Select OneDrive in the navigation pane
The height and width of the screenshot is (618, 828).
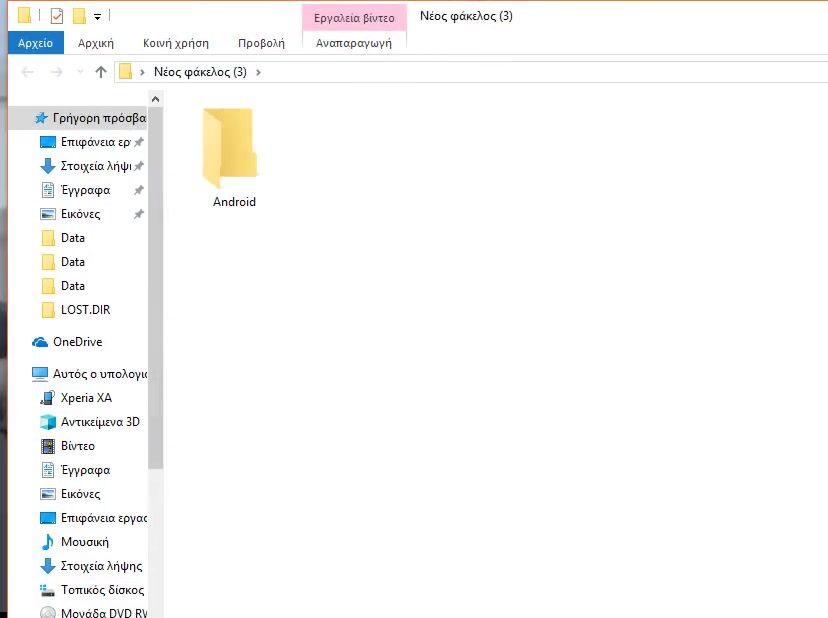pyautogui.click(x=77, y=342)
